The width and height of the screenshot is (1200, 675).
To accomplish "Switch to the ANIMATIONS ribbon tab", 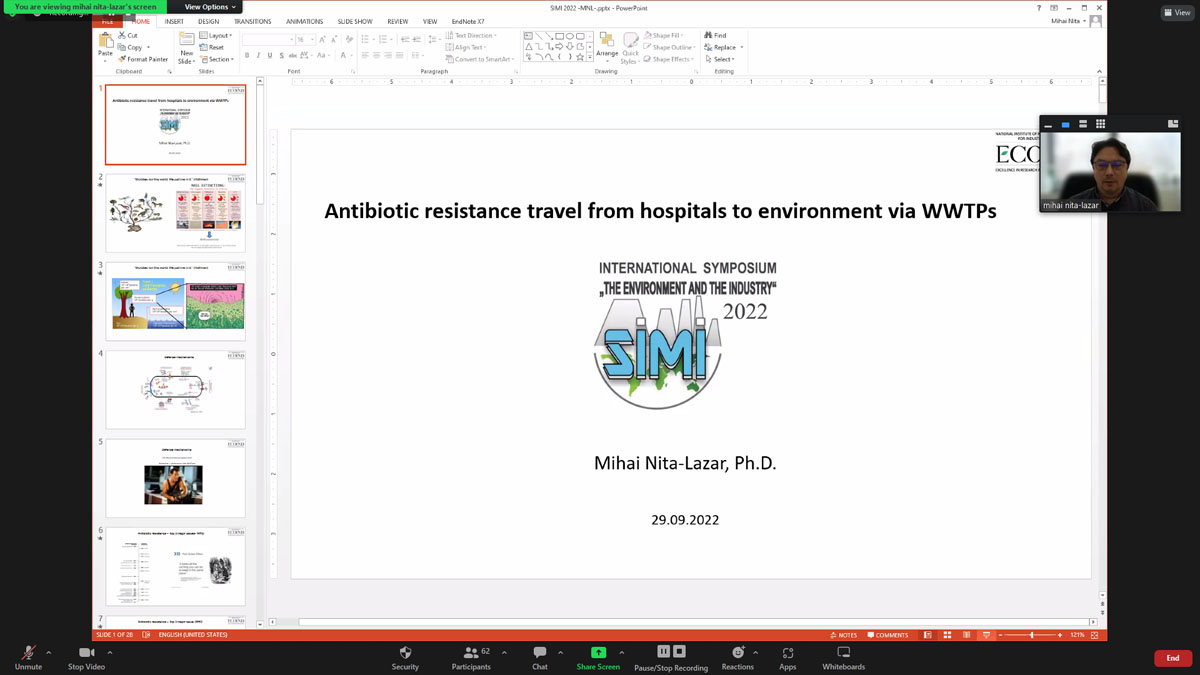I will tap(304, 21).
